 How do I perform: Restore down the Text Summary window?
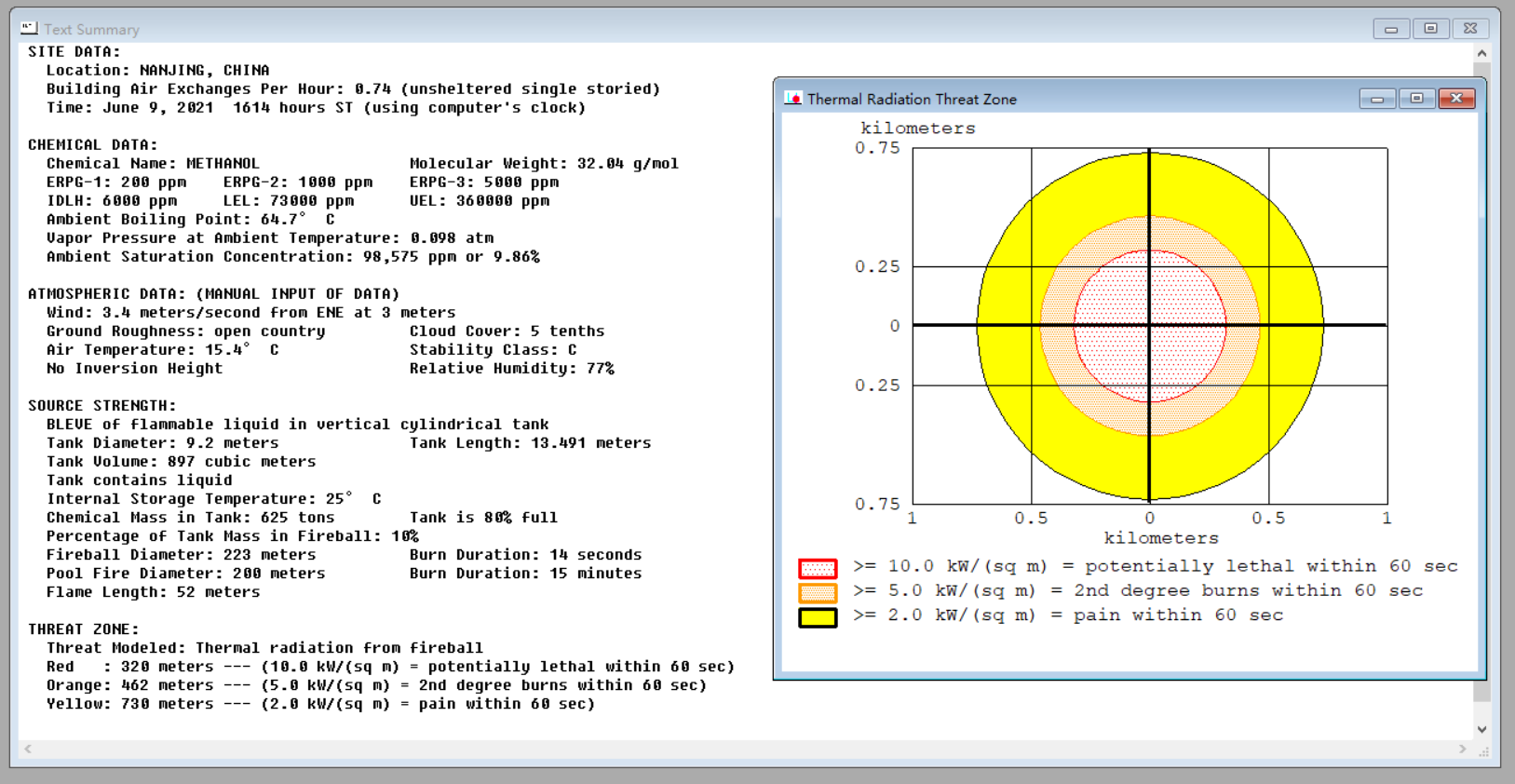(x=1431, y=29)
